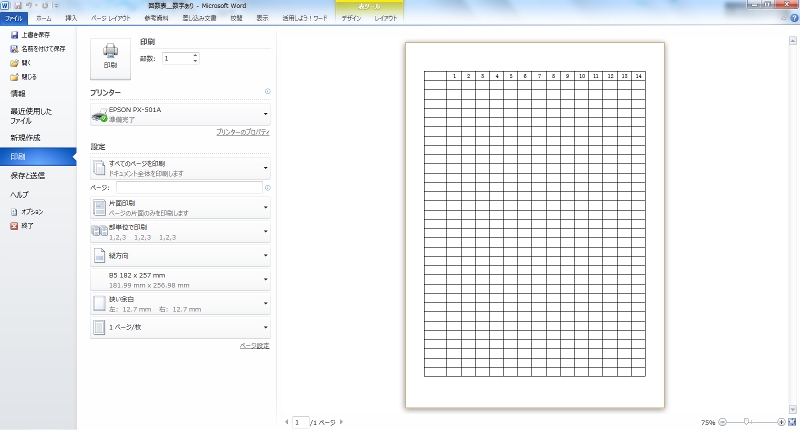800x430 pixels.
Task: Click the current page number box under the preview
Action: click(x=301, y=422)
